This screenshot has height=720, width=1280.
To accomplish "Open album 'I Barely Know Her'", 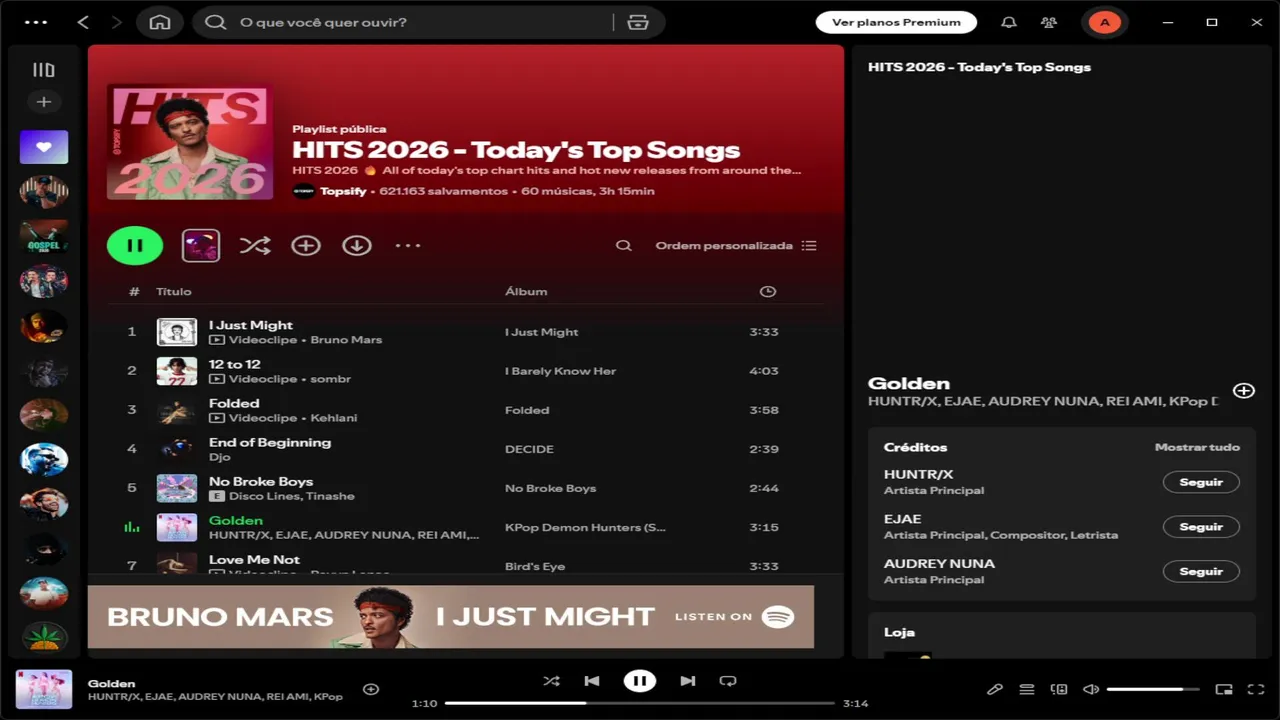I will click(x=560, y=371).
